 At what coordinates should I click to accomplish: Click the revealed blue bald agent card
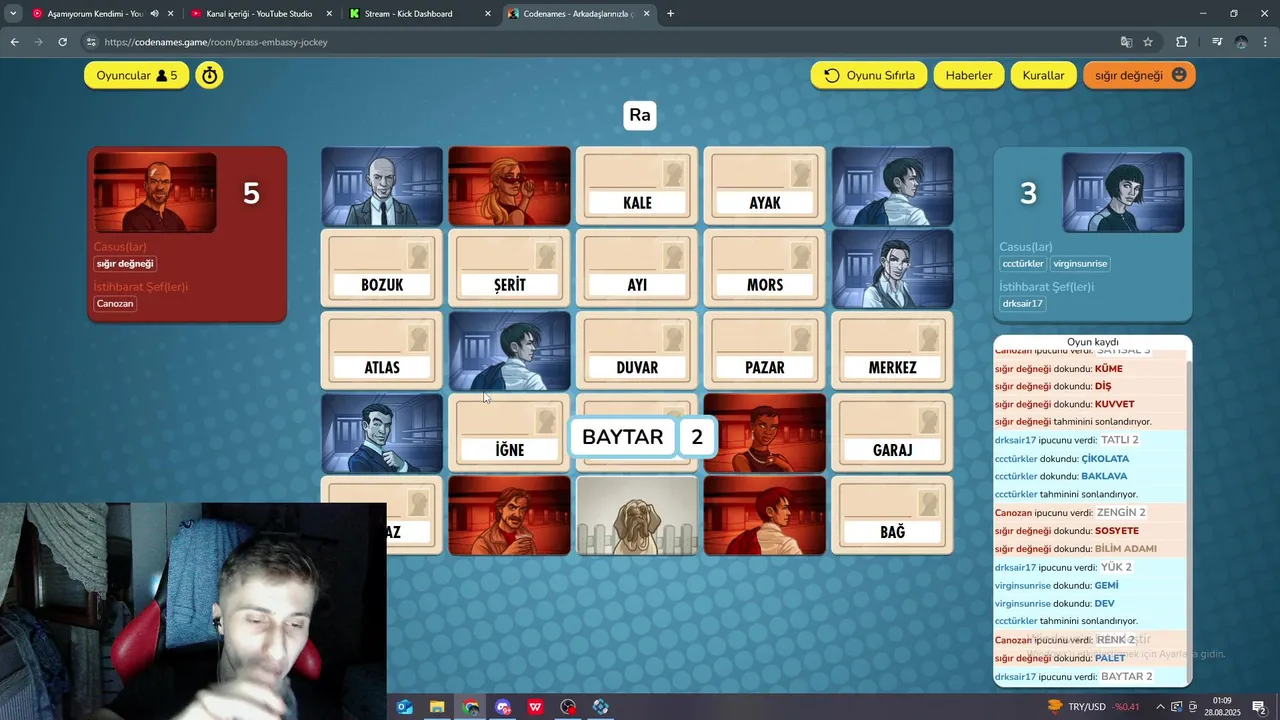[x=382, y=186]
